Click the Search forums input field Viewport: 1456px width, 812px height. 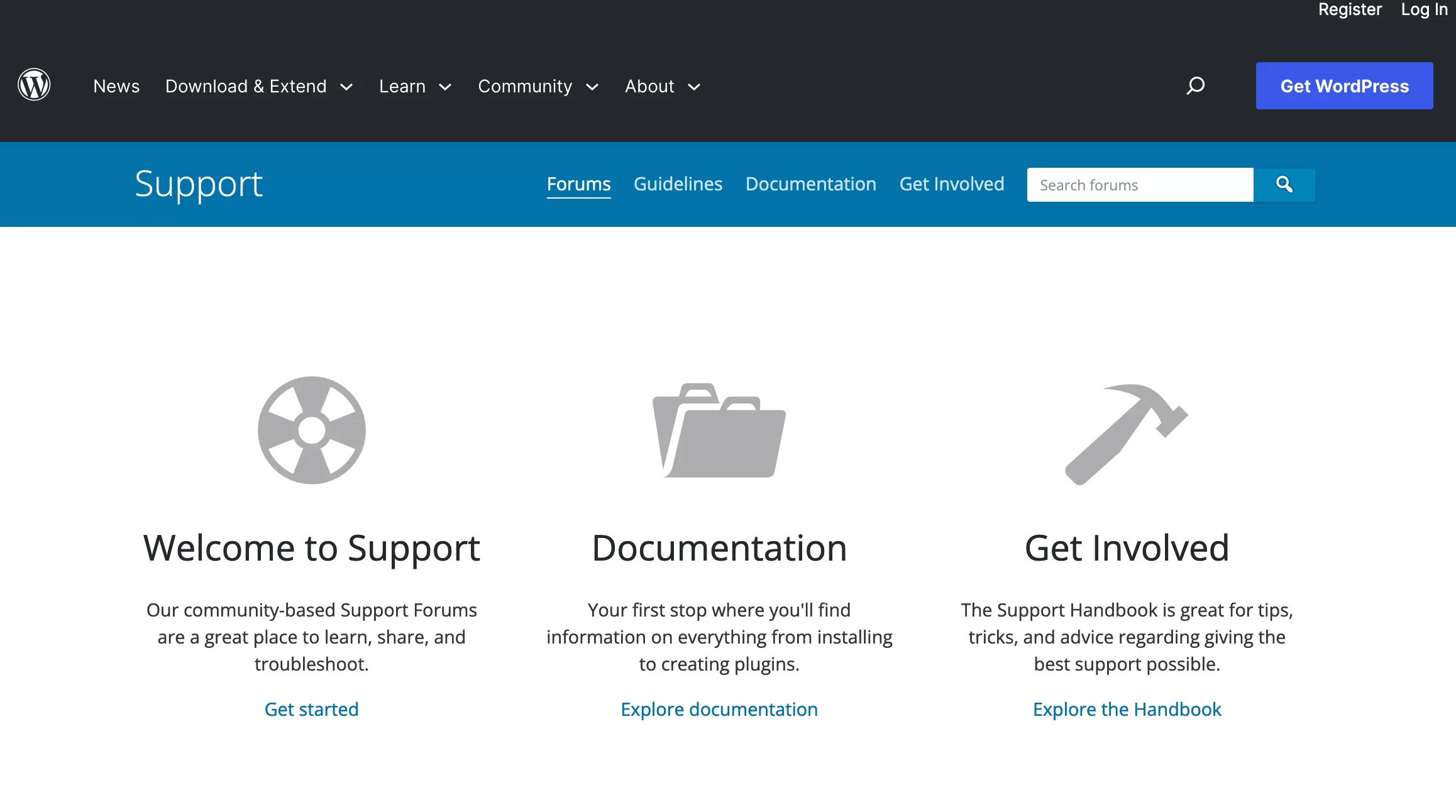[1139, 184]
